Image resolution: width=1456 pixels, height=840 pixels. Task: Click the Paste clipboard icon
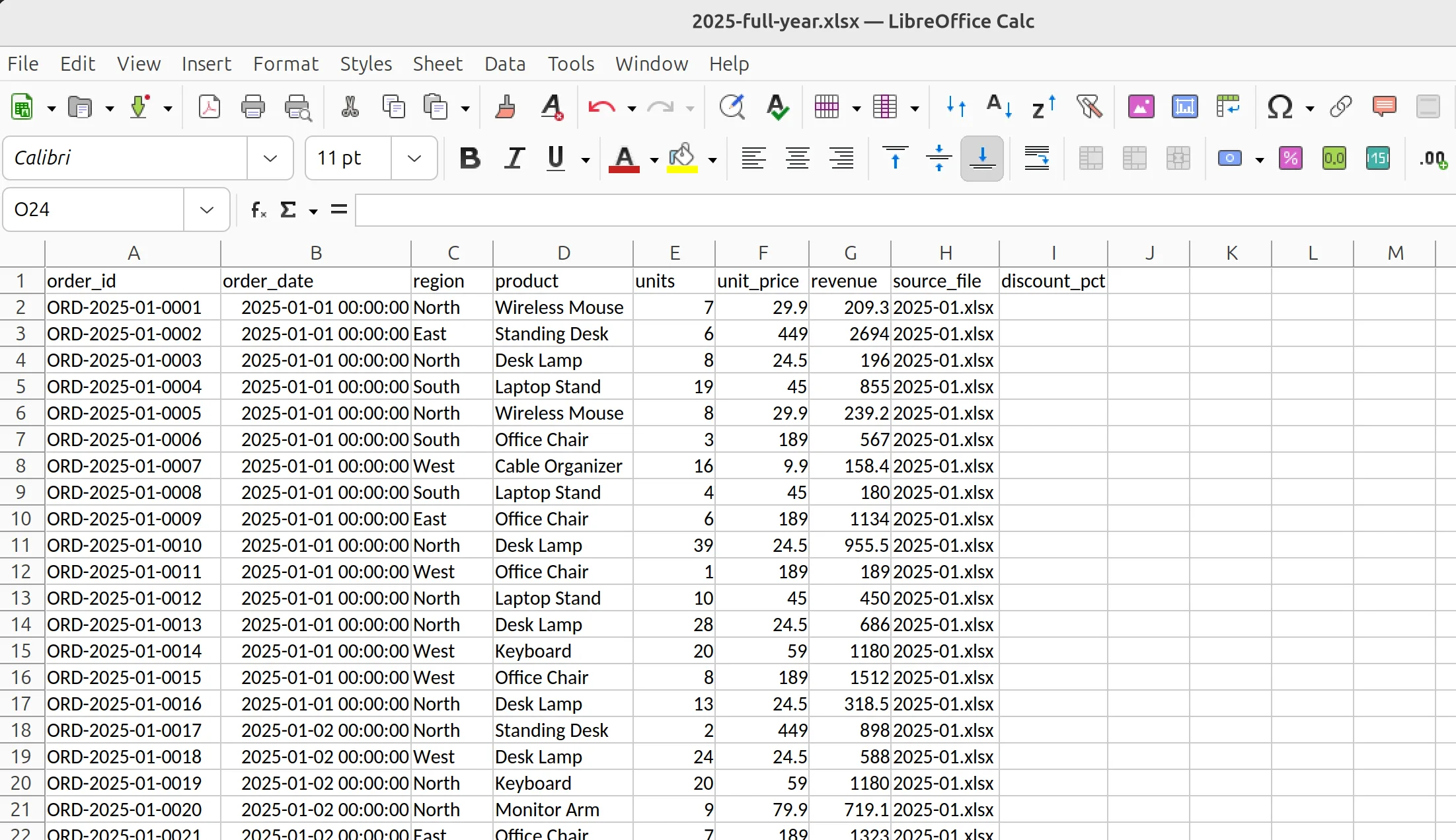[x=436, y=106]
